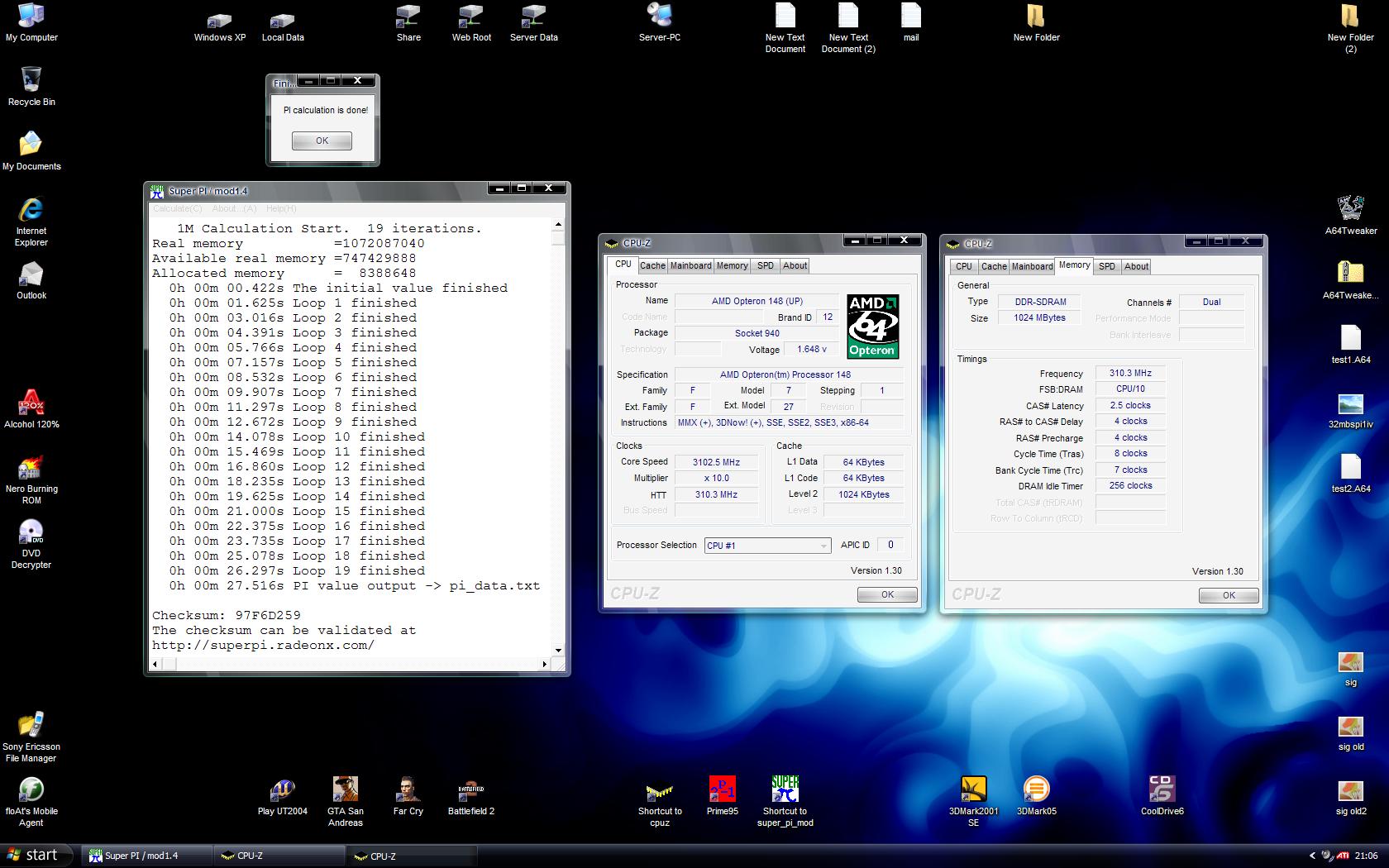This screenshot has width=1389, height=868.
Task: Open Memory tab in left CPU-Z window
Action: [x=733, y=265]
